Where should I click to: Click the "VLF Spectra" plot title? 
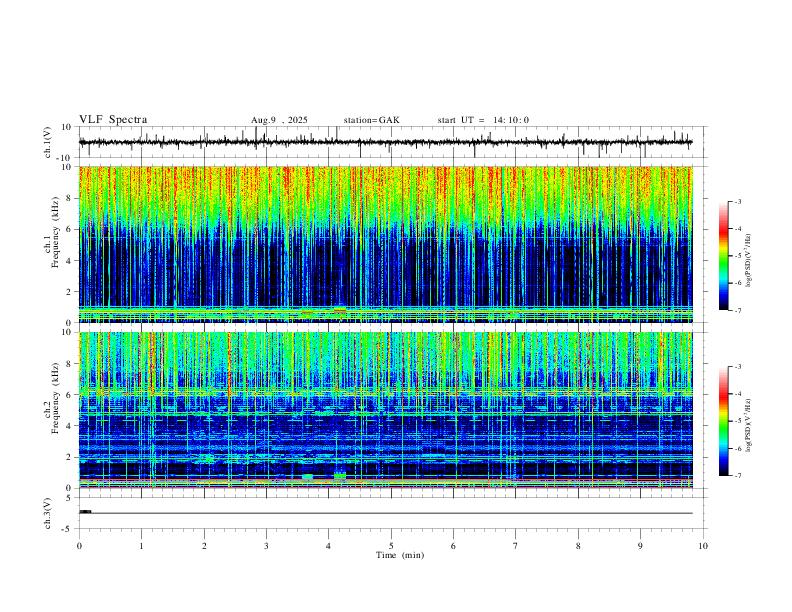coord(113,120)
